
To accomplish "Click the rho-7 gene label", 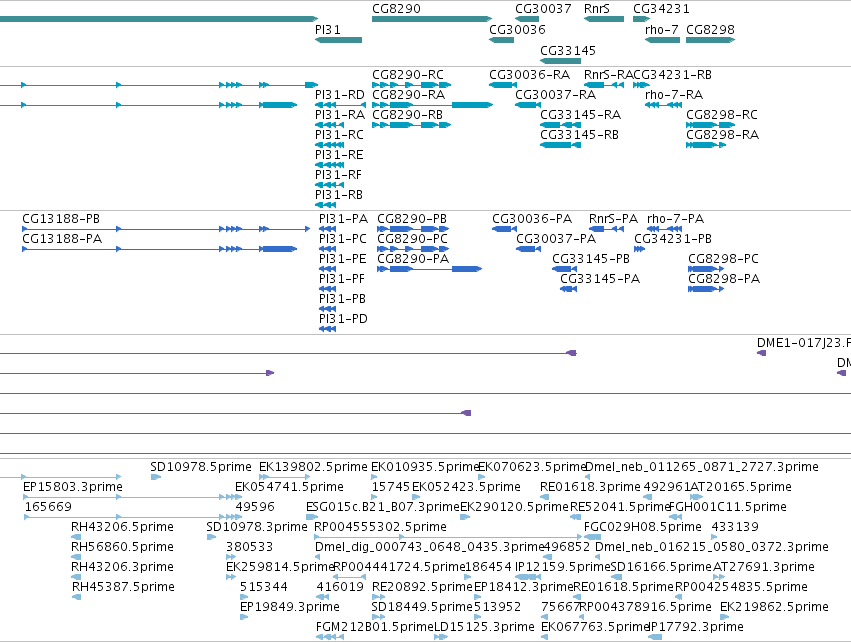I will click(662, 30).
